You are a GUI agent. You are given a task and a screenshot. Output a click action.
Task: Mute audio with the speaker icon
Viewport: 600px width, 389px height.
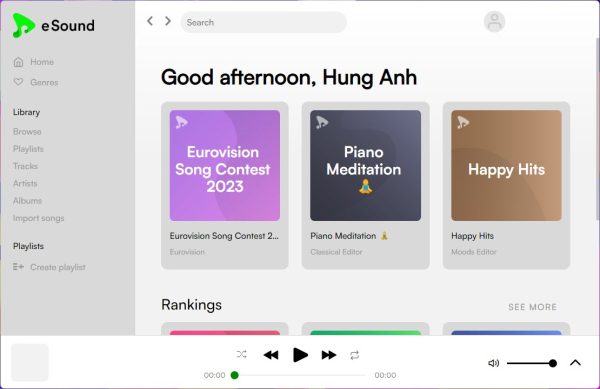click(494, 363)
